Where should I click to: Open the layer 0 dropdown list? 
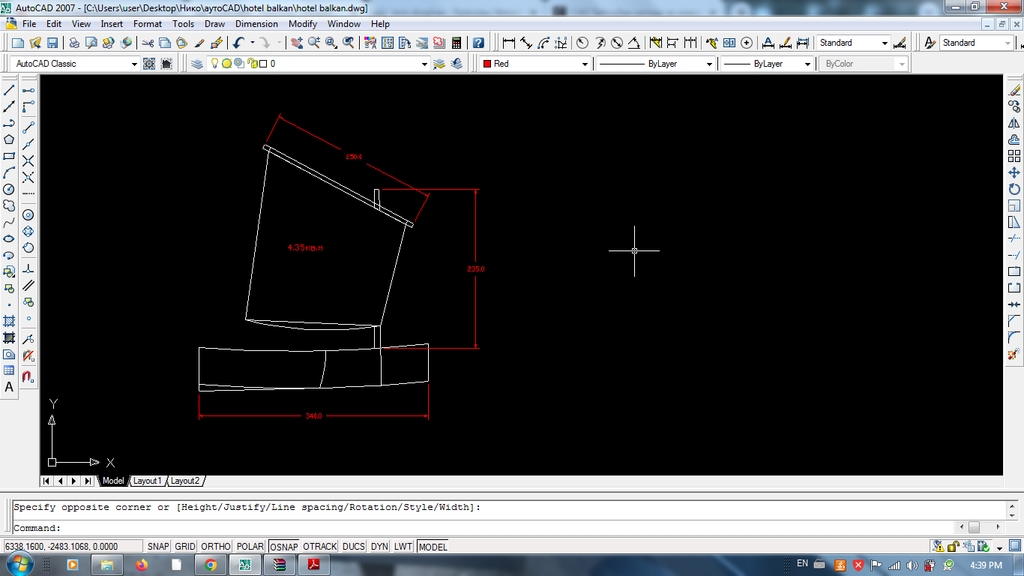pos(424,64)
